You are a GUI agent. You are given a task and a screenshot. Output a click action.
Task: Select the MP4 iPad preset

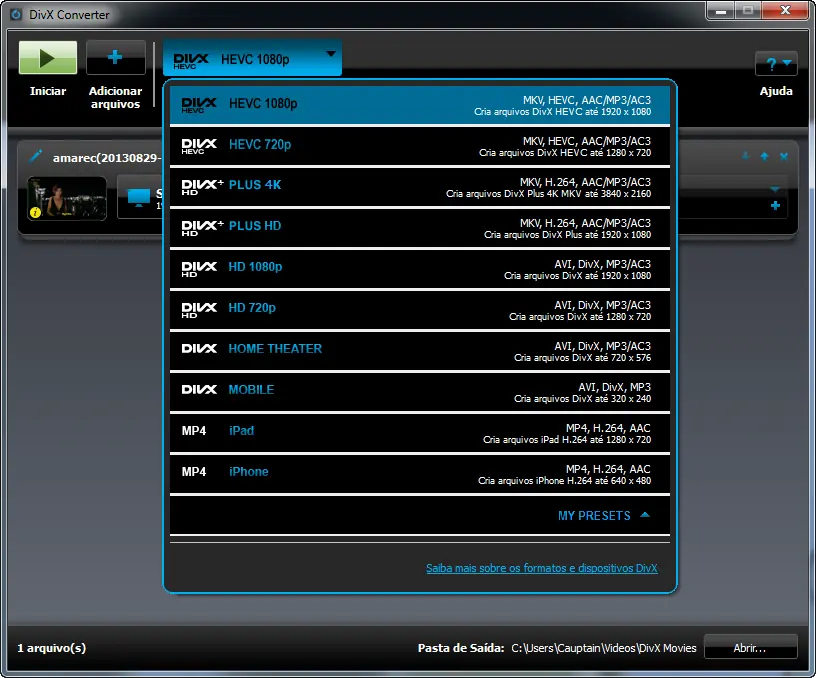(x=419, y=434)
